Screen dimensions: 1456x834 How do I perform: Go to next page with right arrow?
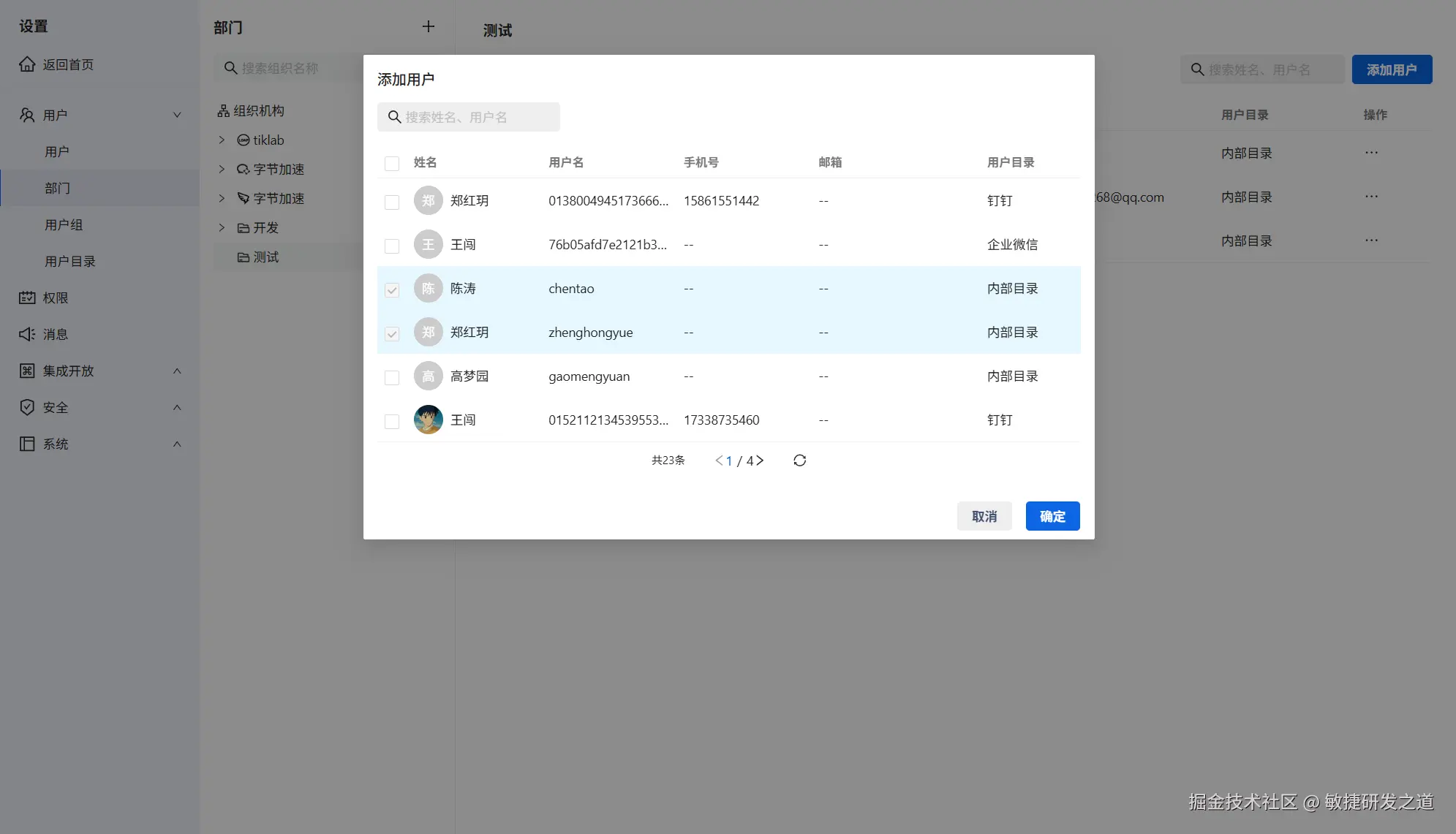(x=760, y=460)
